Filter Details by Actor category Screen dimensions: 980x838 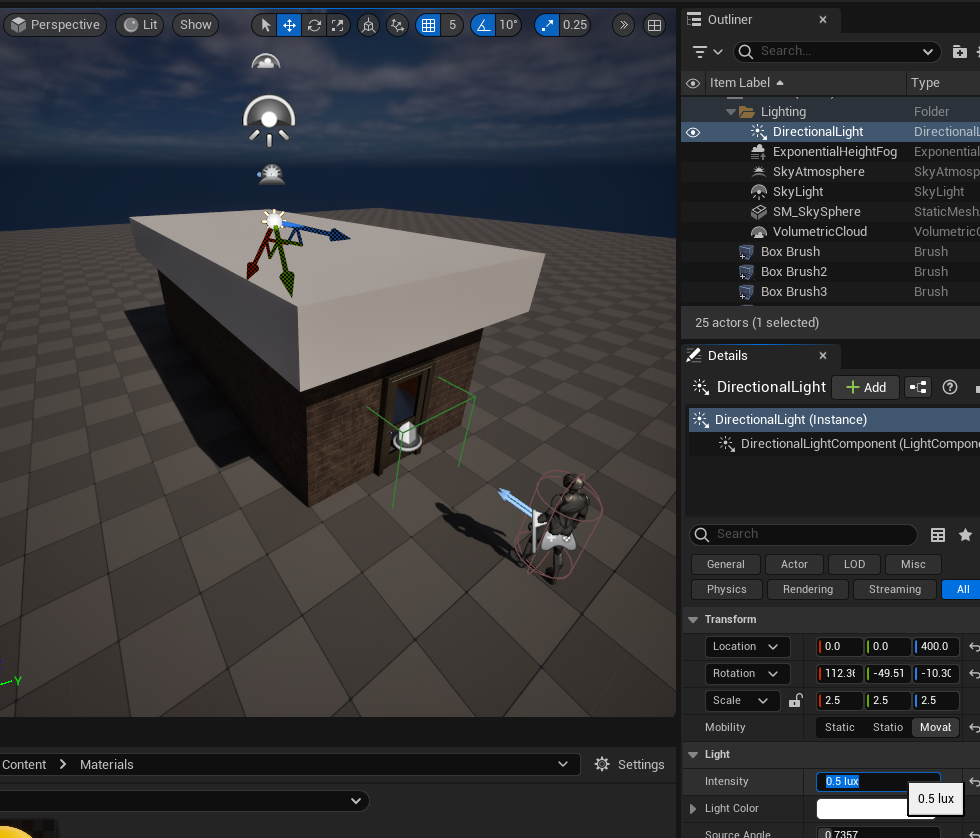click(x=794, y=564)
